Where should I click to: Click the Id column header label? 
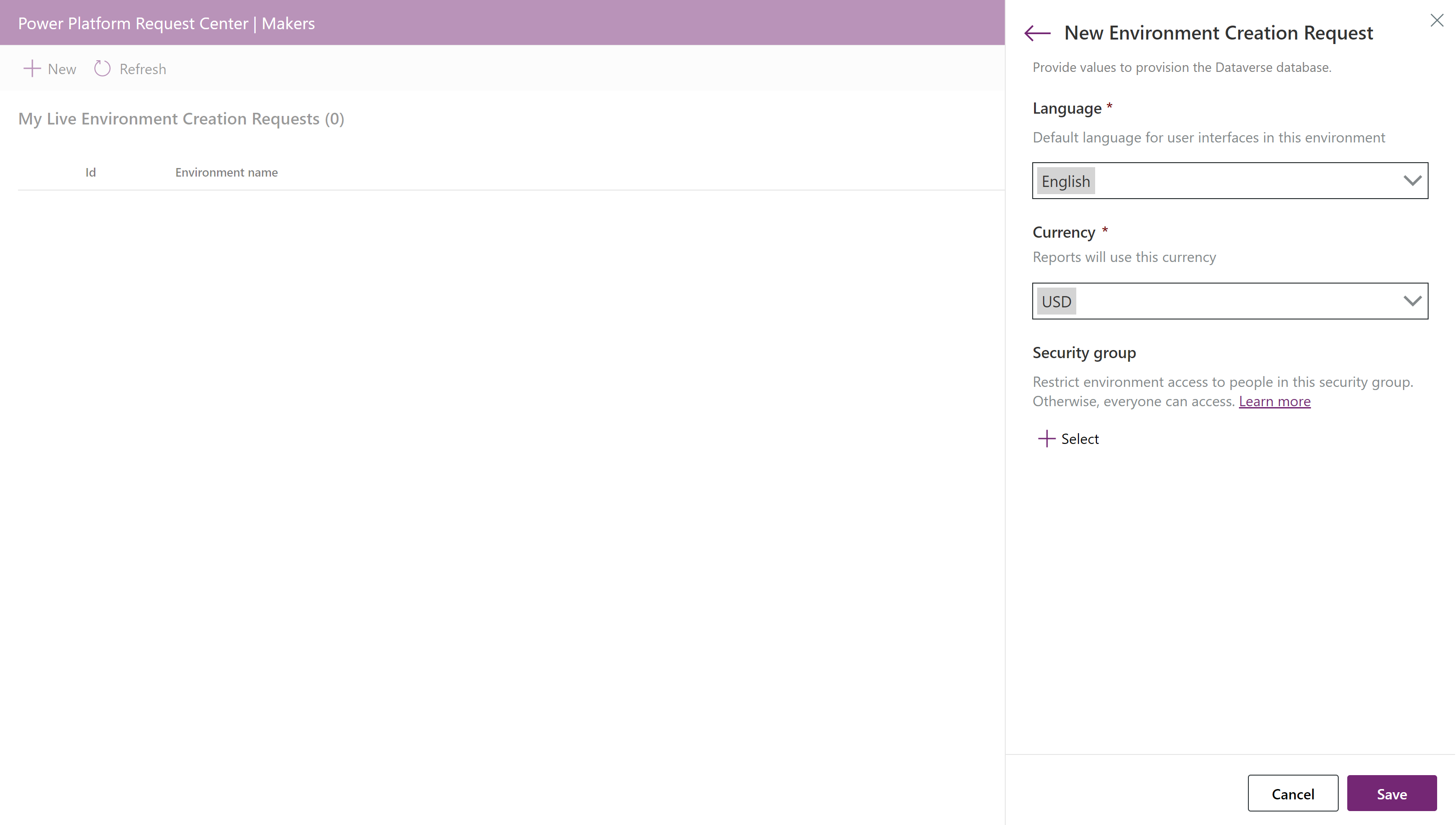[x=90, y=172]
